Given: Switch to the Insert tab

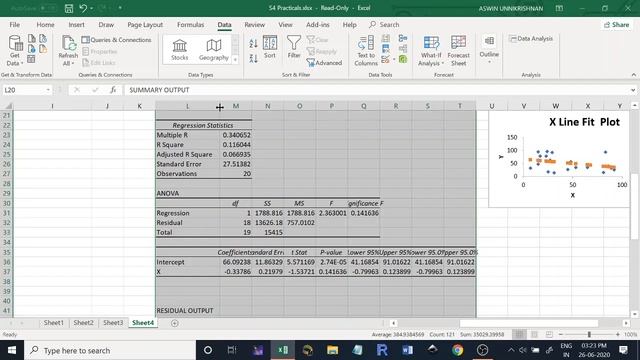Looking at the screenshot, I should click(x=76, y=25).
